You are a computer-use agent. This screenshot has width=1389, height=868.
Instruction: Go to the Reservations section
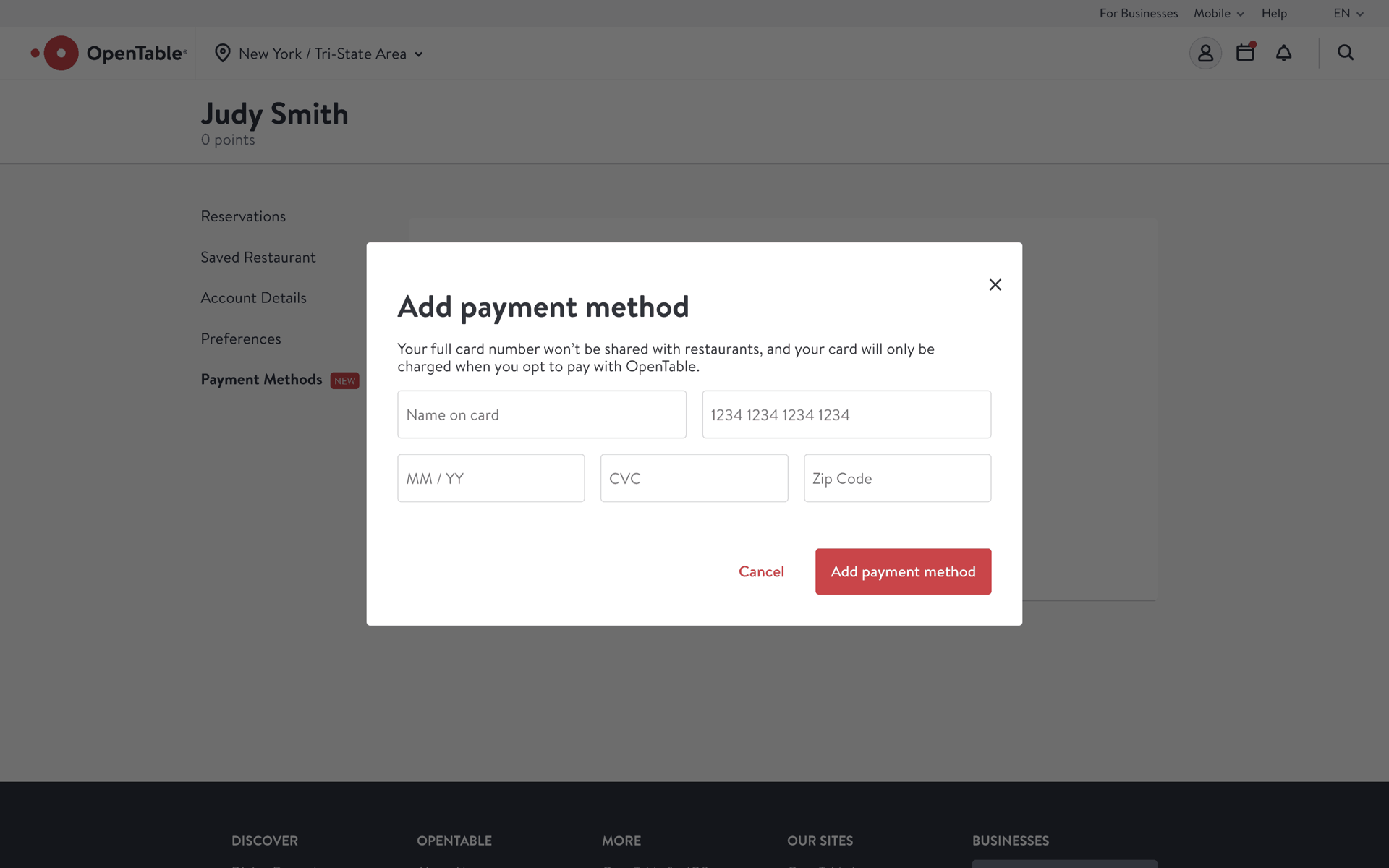coord(243,216)
